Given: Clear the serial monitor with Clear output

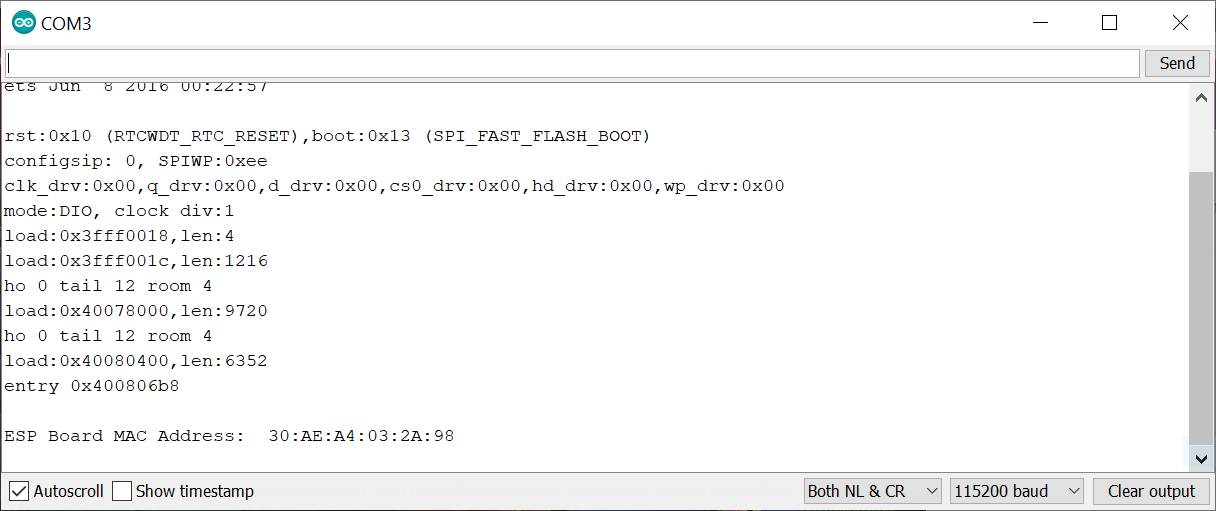Looking at the screenshot, I should [x=1151, y=491].
